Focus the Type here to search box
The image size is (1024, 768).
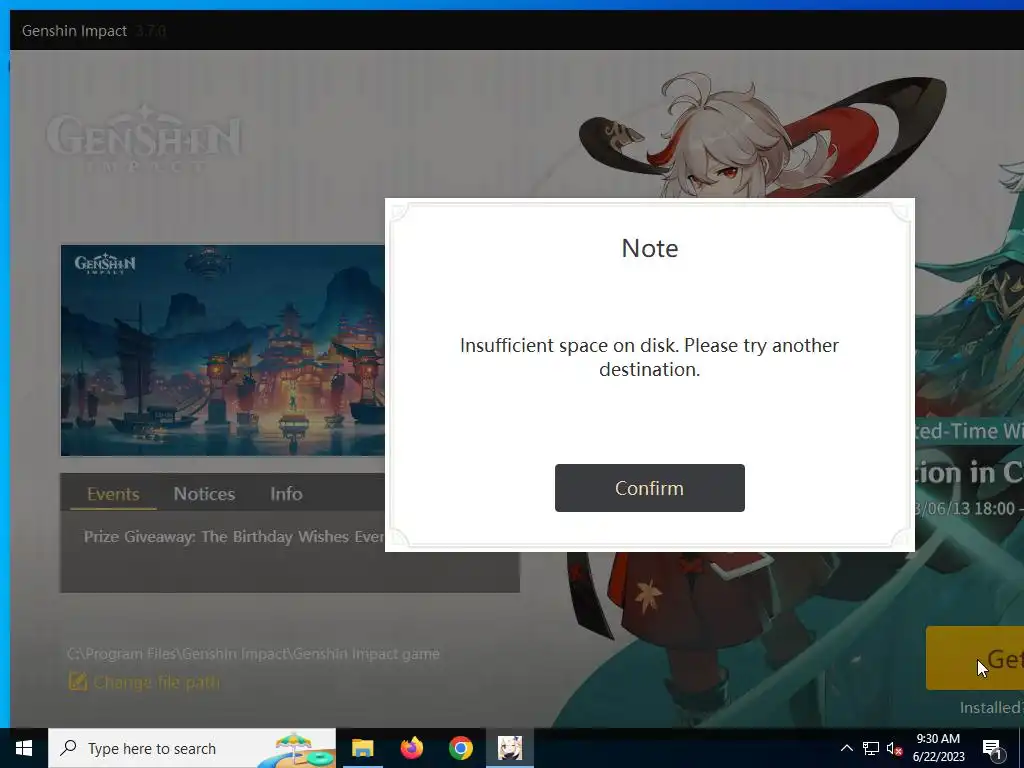[x=192, y=748]
